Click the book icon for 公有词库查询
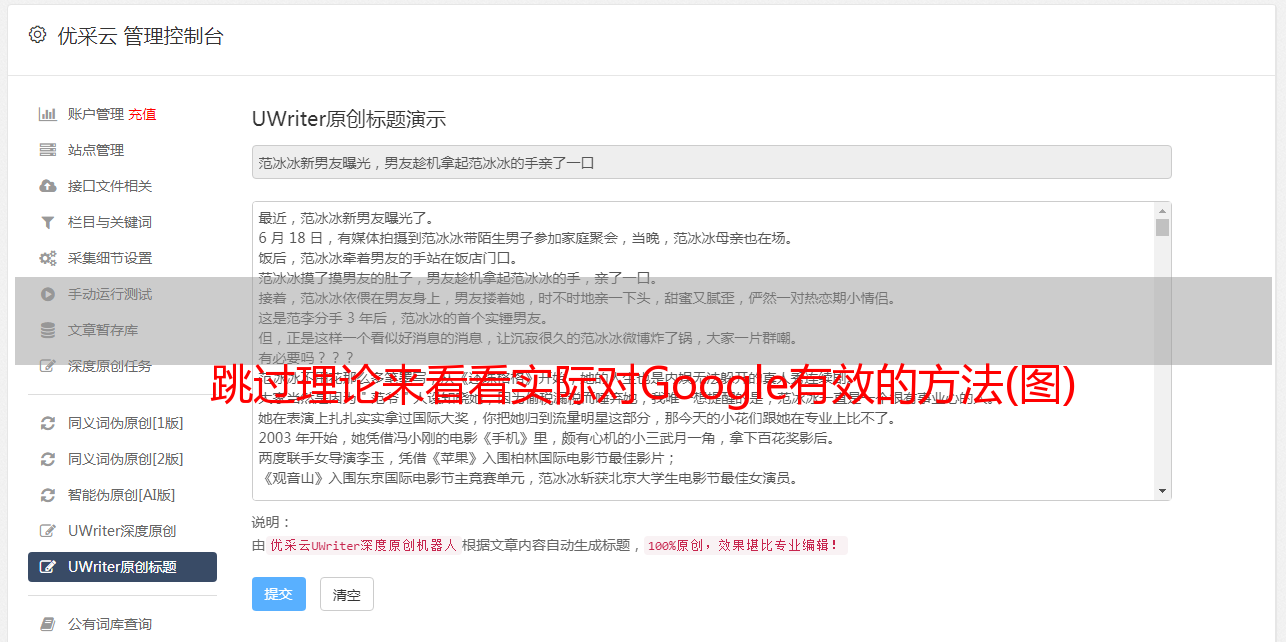This screenshot has height=642, width=1286. (47, 624)
